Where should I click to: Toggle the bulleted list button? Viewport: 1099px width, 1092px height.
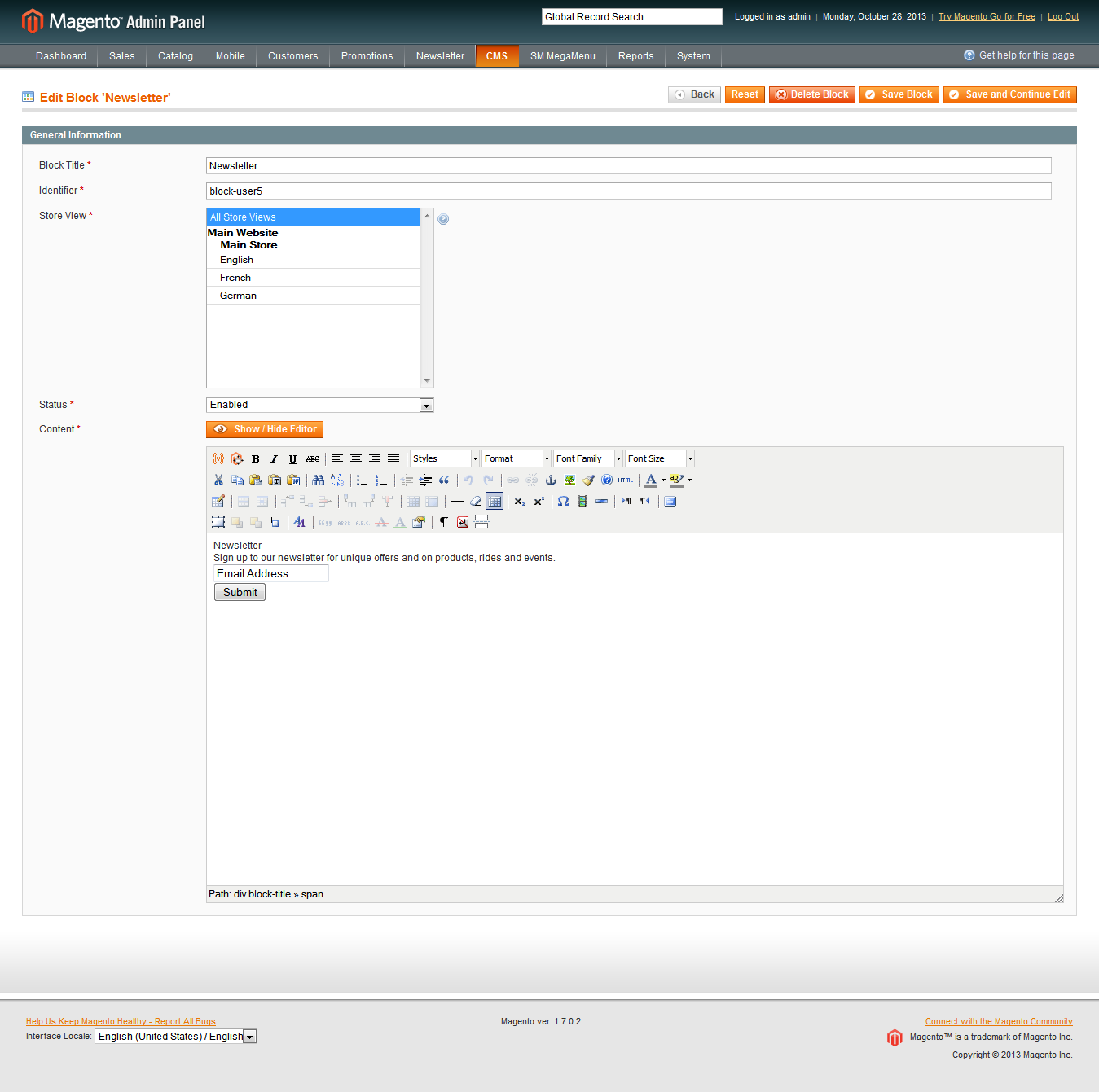point(363,480)
